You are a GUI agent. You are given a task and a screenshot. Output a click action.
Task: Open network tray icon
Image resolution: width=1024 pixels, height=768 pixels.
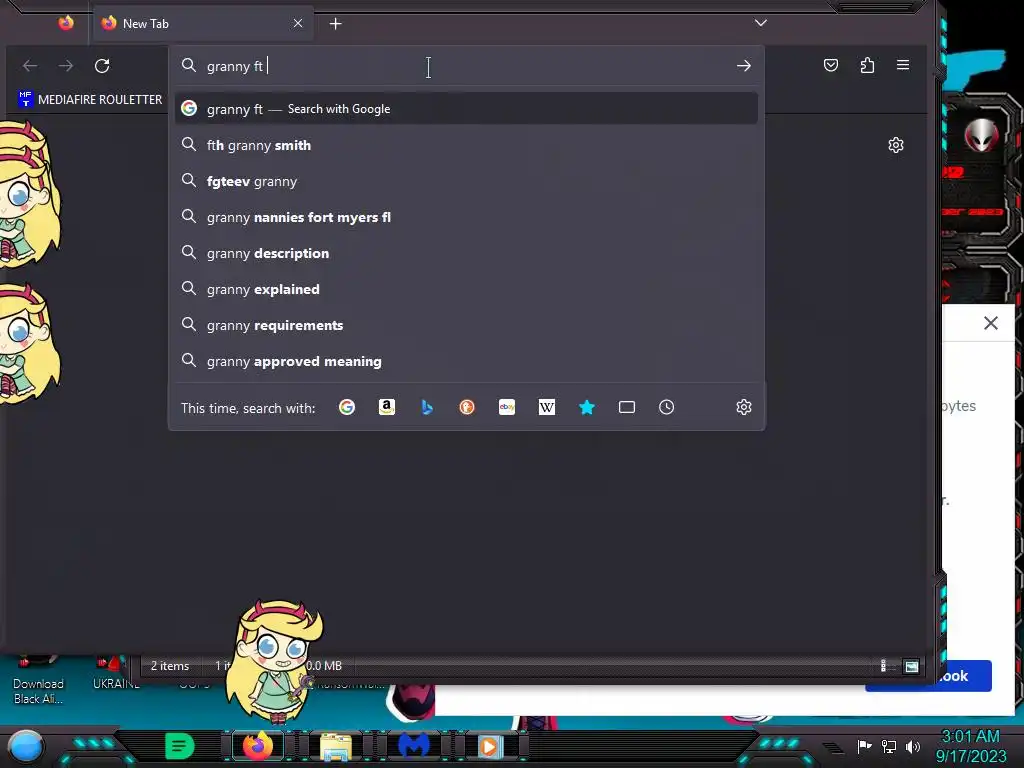[889, 746]
